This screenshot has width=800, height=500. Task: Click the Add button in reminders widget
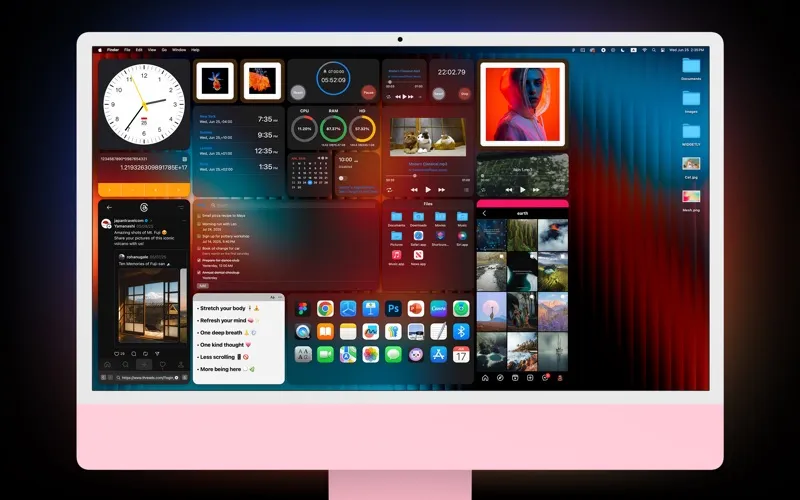click(x=203, y=286)
